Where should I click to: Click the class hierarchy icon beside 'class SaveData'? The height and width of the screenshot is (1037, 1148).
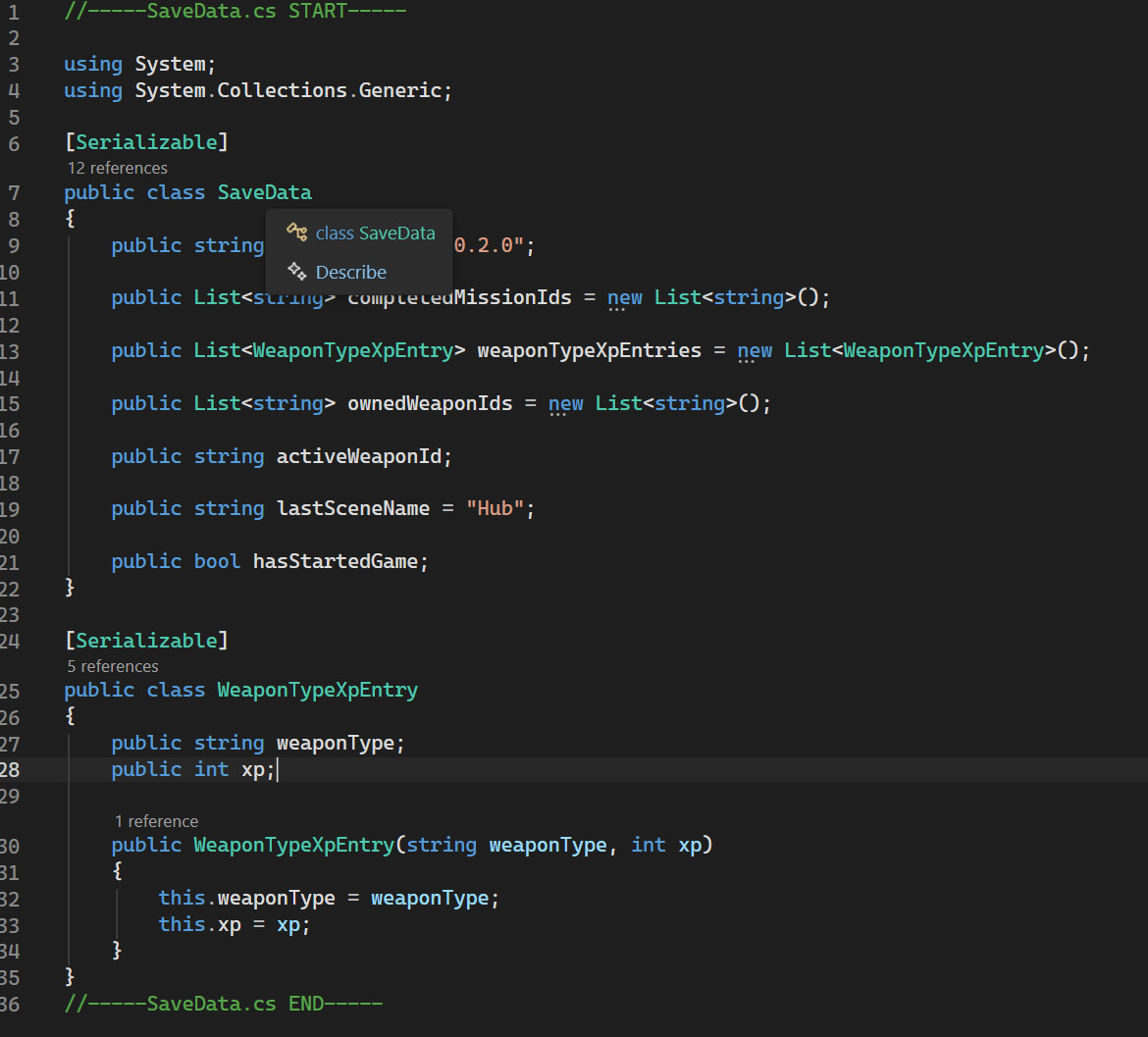pos(296,232)
